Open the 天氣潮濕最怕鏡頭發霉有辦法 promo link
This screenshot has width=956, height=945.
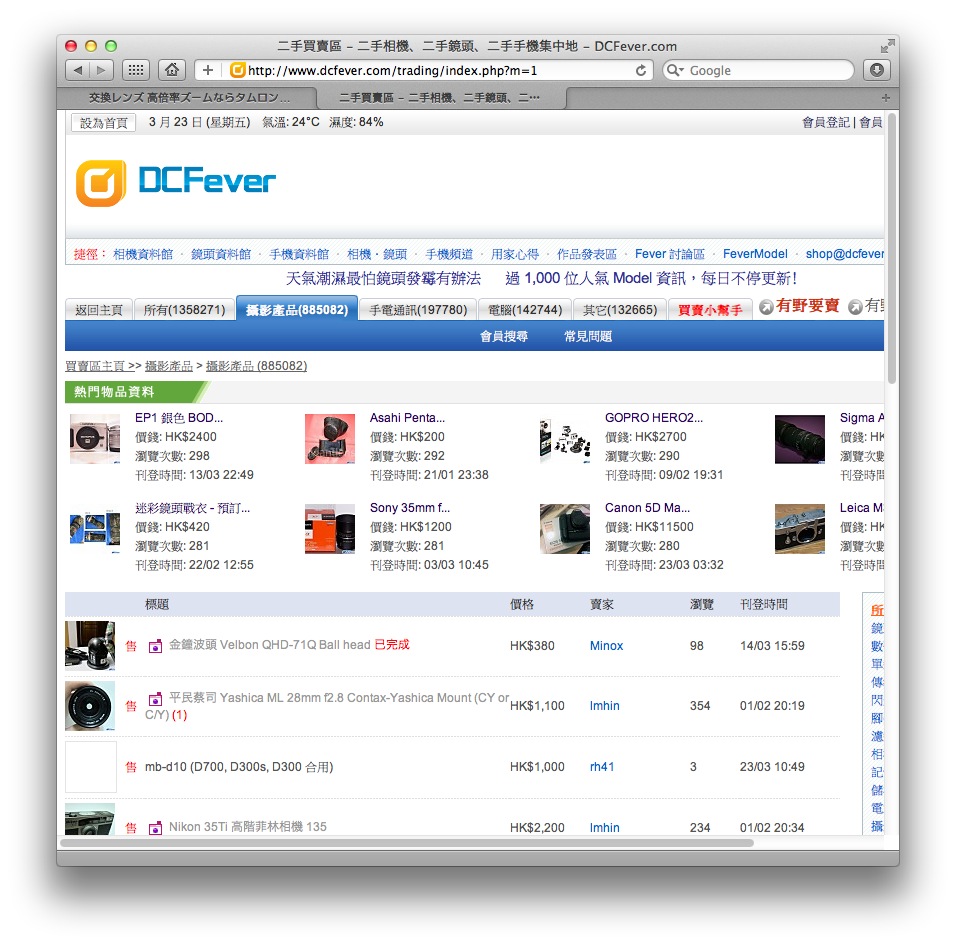[383, 279]
